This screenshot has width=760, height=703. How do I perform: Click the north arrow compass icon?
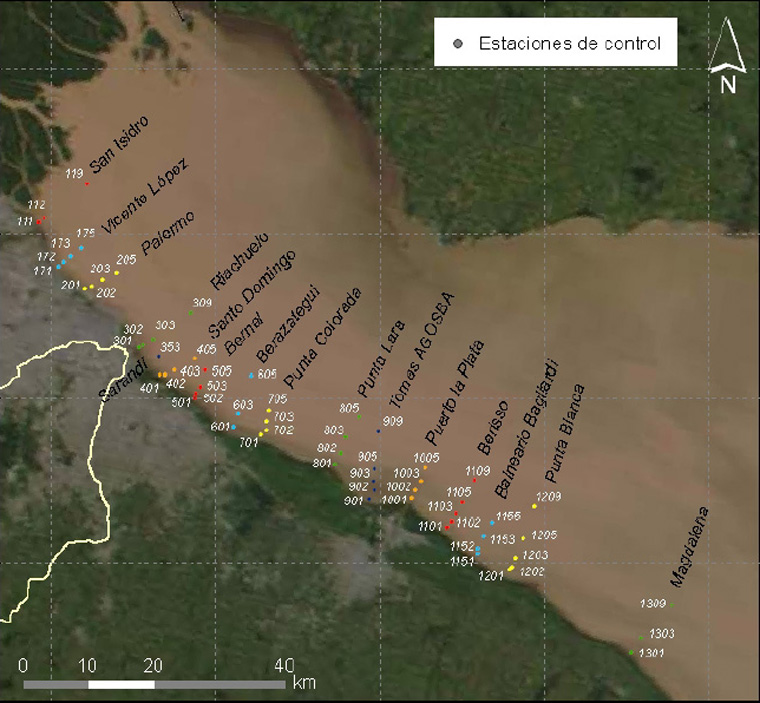727,60
